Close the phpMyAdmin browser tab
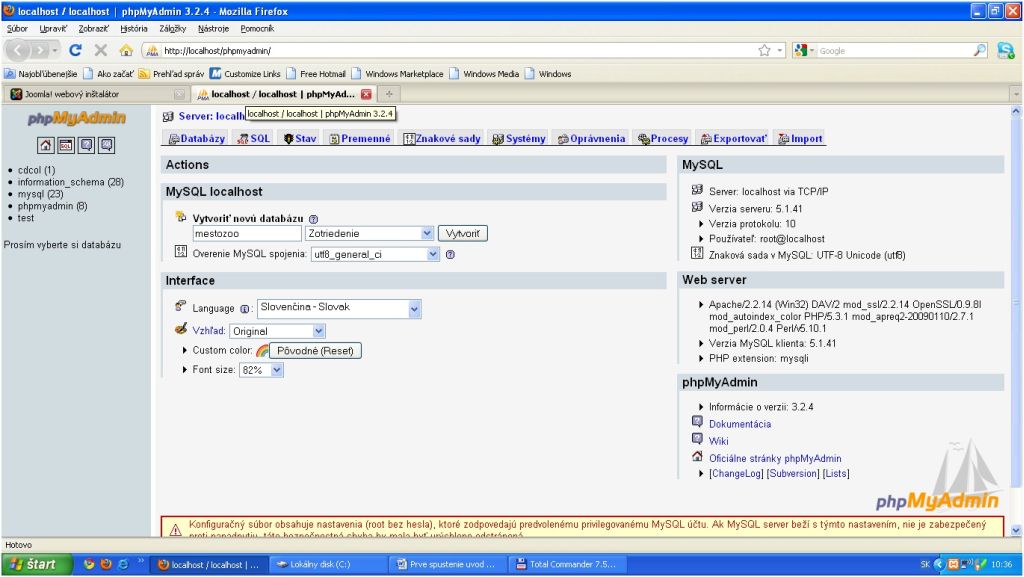The width and height of the screenshot is (1024, 577). [x=366, y=94]
